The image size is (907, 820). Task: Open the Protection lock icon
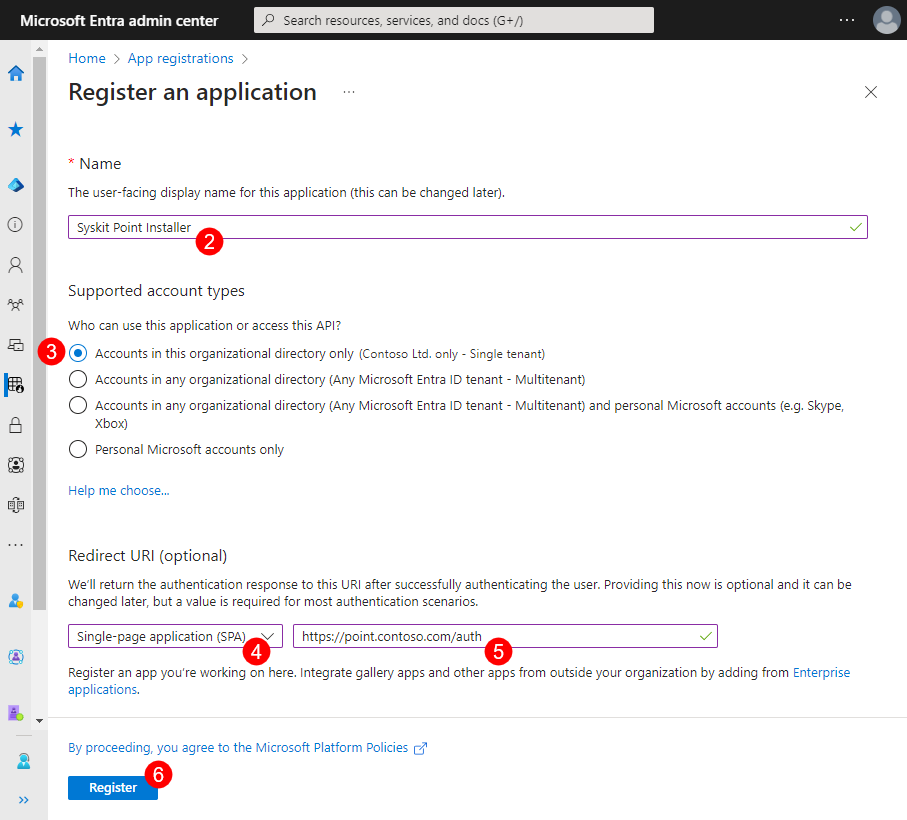[15, 425]
